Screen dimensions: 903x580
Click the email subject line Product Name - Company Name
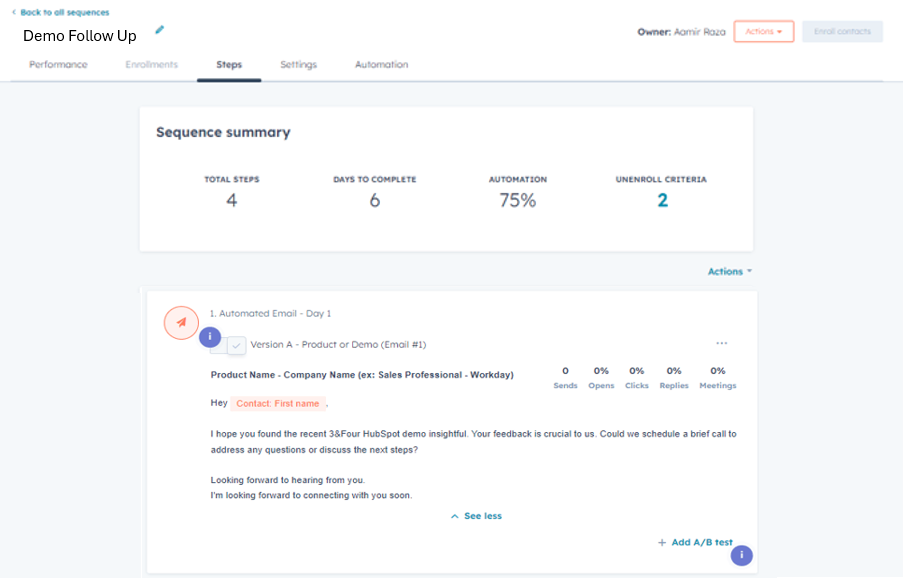[x=362, y=375]
